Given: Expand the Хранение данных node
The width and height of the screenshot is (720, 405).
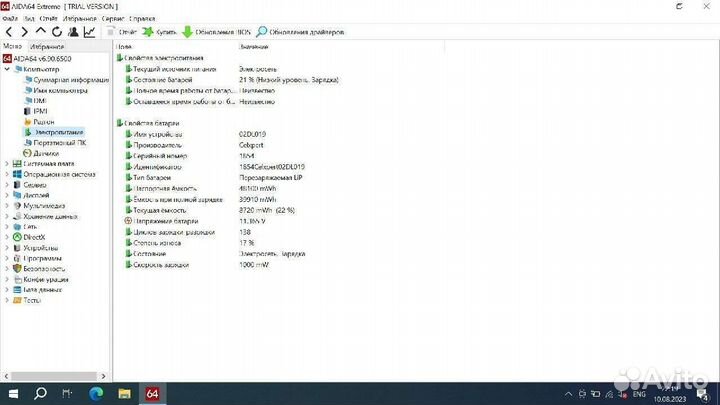Looking at the screenshot, I should click(x=7, y=216).
